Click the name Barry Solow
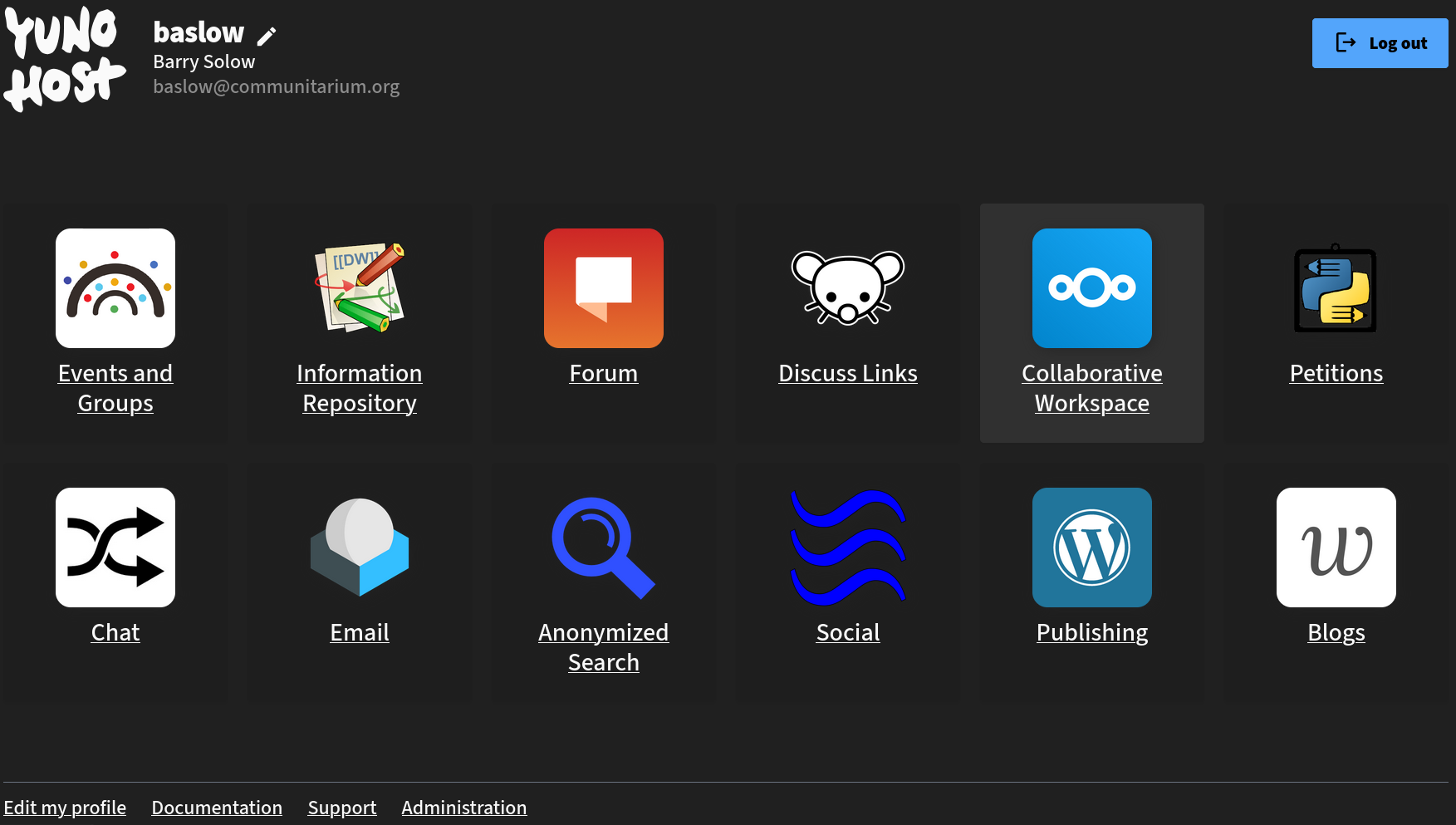 coord(204,61)
